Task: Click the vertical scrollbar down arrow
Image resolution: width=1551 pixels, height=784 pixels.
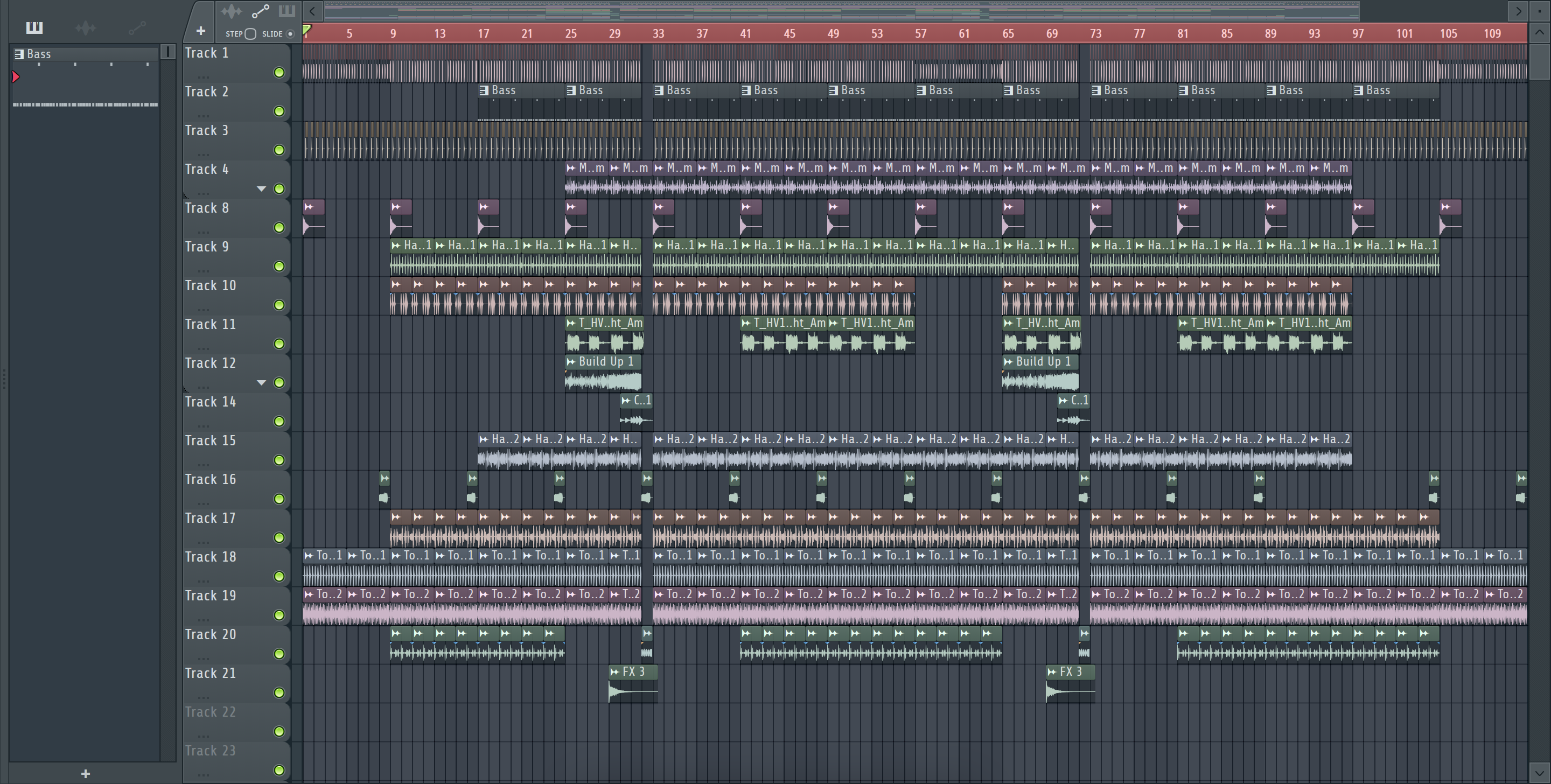Action: (1540, 773)
